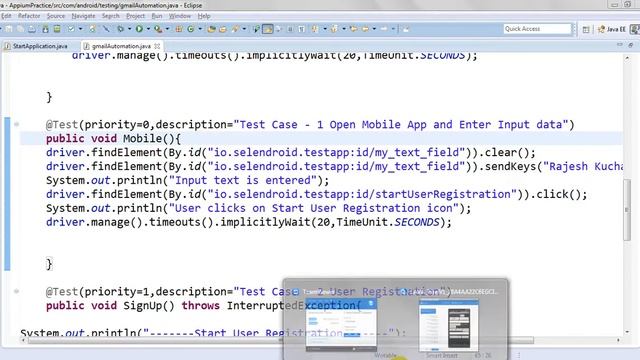Open the Source menu
This screenshot has width=640, height=360.
(56, 16)
